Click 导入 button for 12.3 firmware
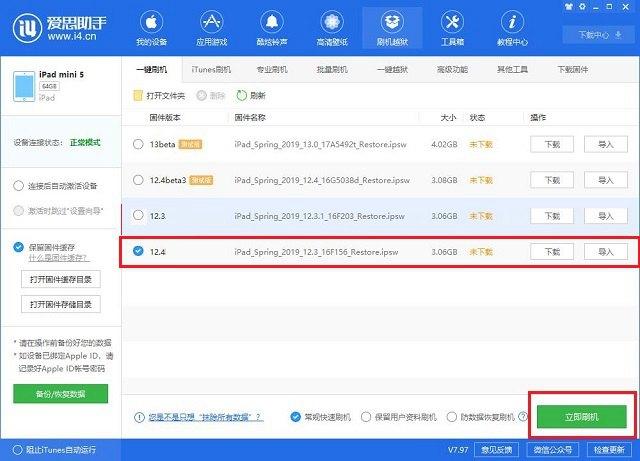The image size is (640, 461). [x=606, y=216]
